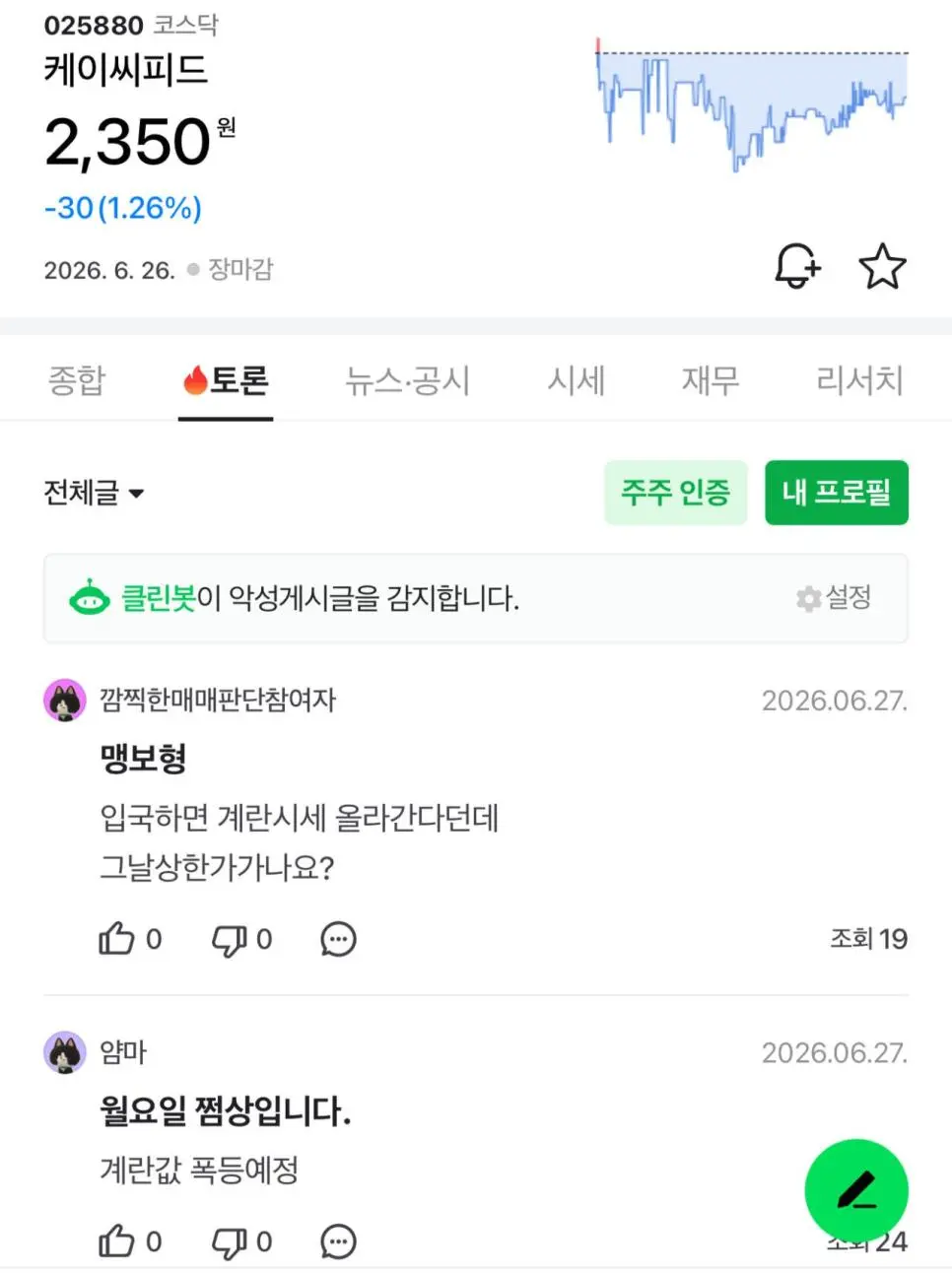Dislike the 월요일 쩜상입니다 post
The image size is (952, 1273).
click(x=230, y=1242)
